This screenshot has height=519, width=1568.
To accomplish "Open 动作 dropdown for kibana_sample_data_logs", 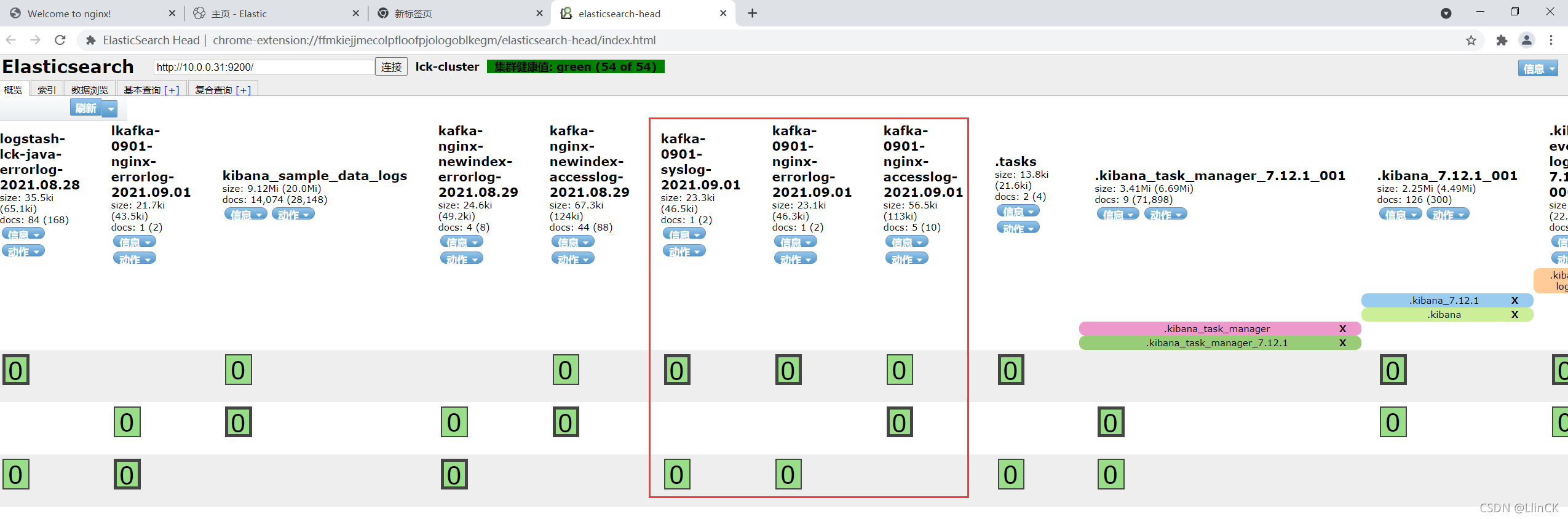I will pos(293,214).
